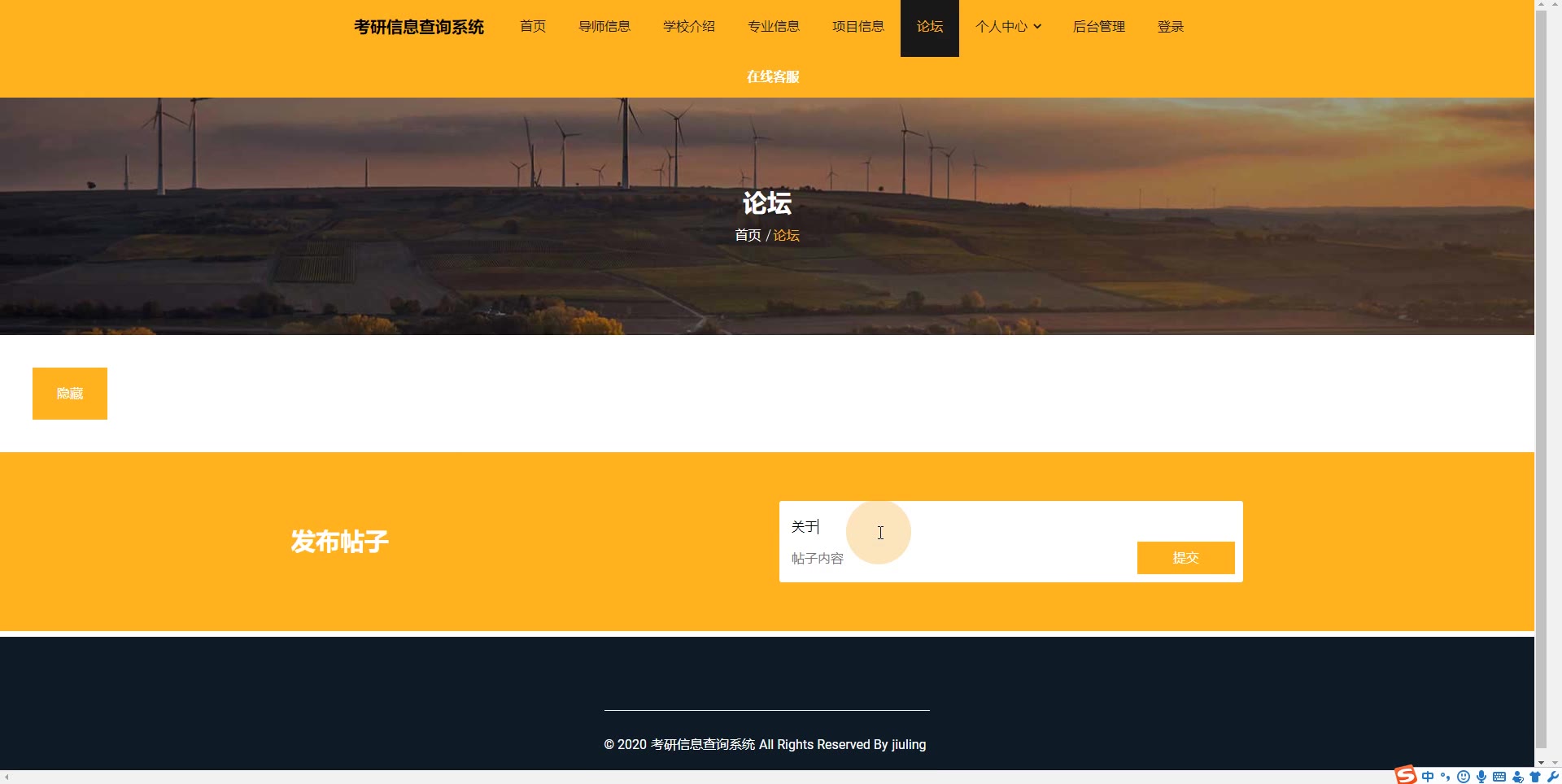The width and height of the screenshot is (1562, 784).
Task: Click the 论坛 banner heading
Action: [766, 203]
